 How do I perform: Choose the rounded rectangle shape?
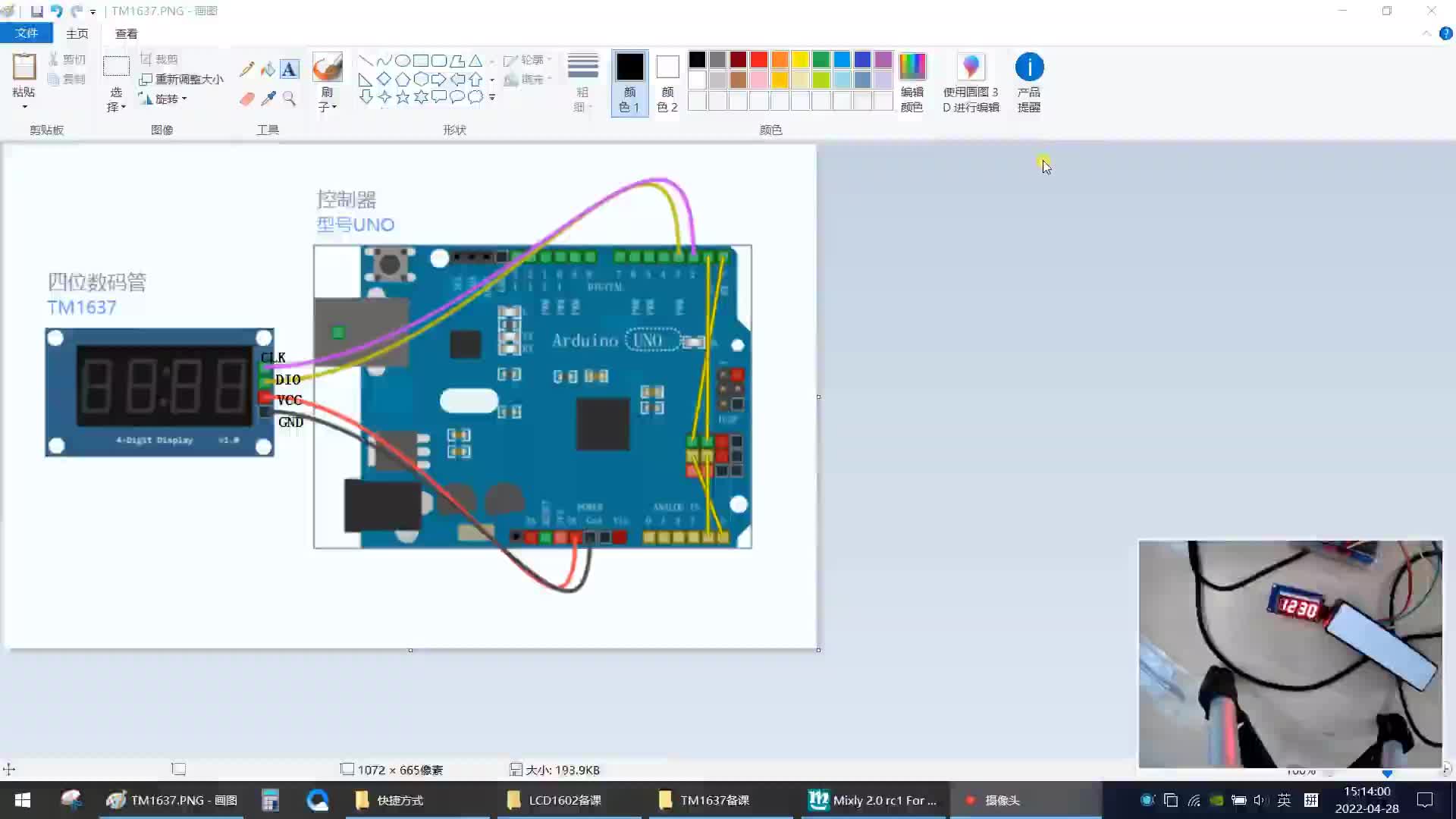pos(439,61)
